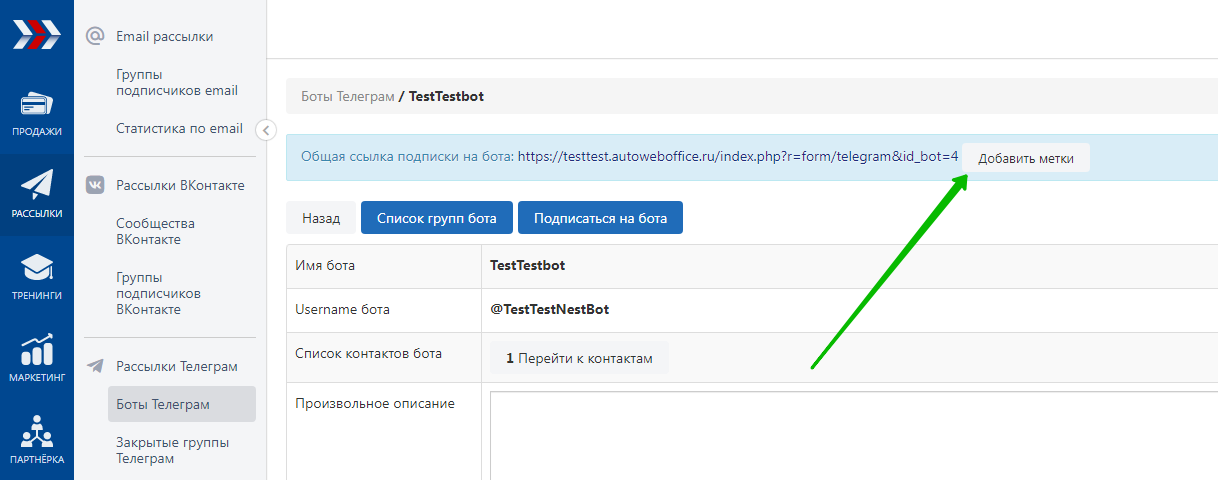This screenshot has height=480, width=1218.
Task: Select Боты Телеграм in the sidebar
Action: [x=163, y=404]
